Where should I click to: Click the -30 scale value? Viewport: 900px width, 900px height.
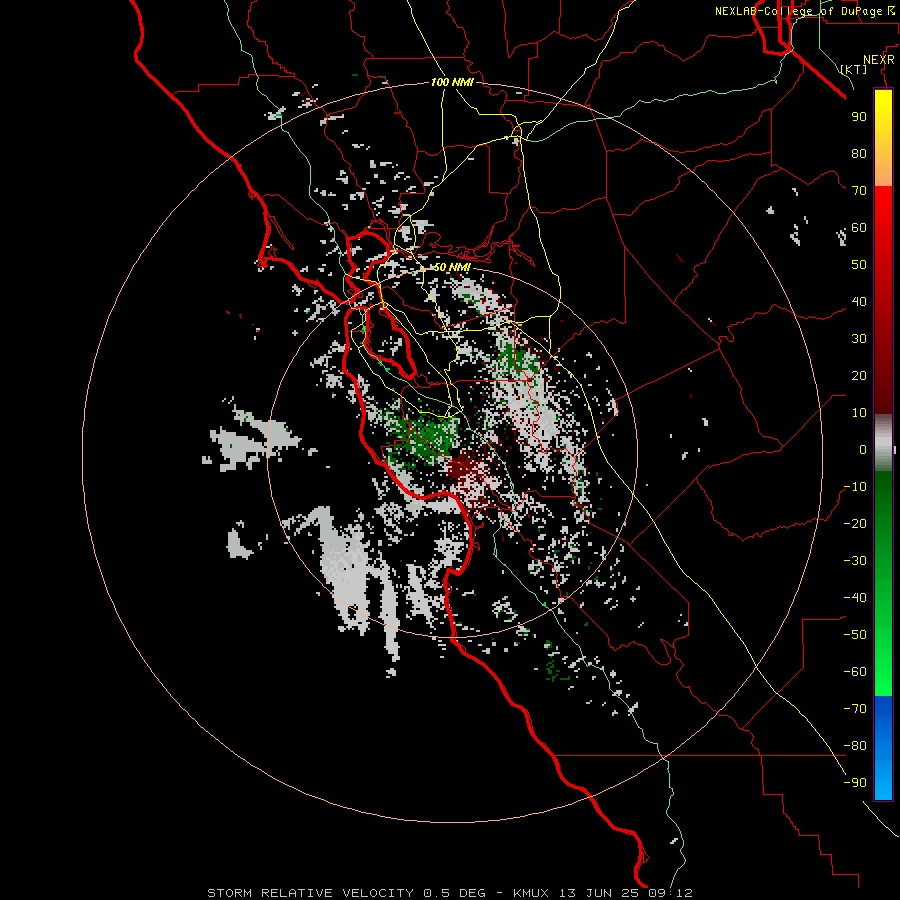855,561
